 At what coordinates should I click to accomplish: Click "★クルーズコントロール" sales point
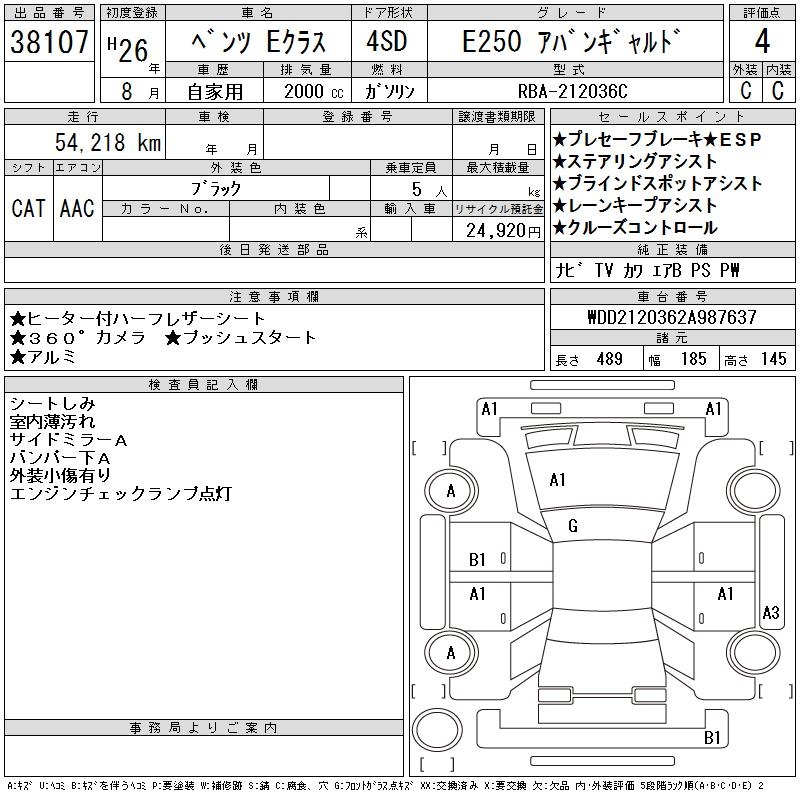635,228
